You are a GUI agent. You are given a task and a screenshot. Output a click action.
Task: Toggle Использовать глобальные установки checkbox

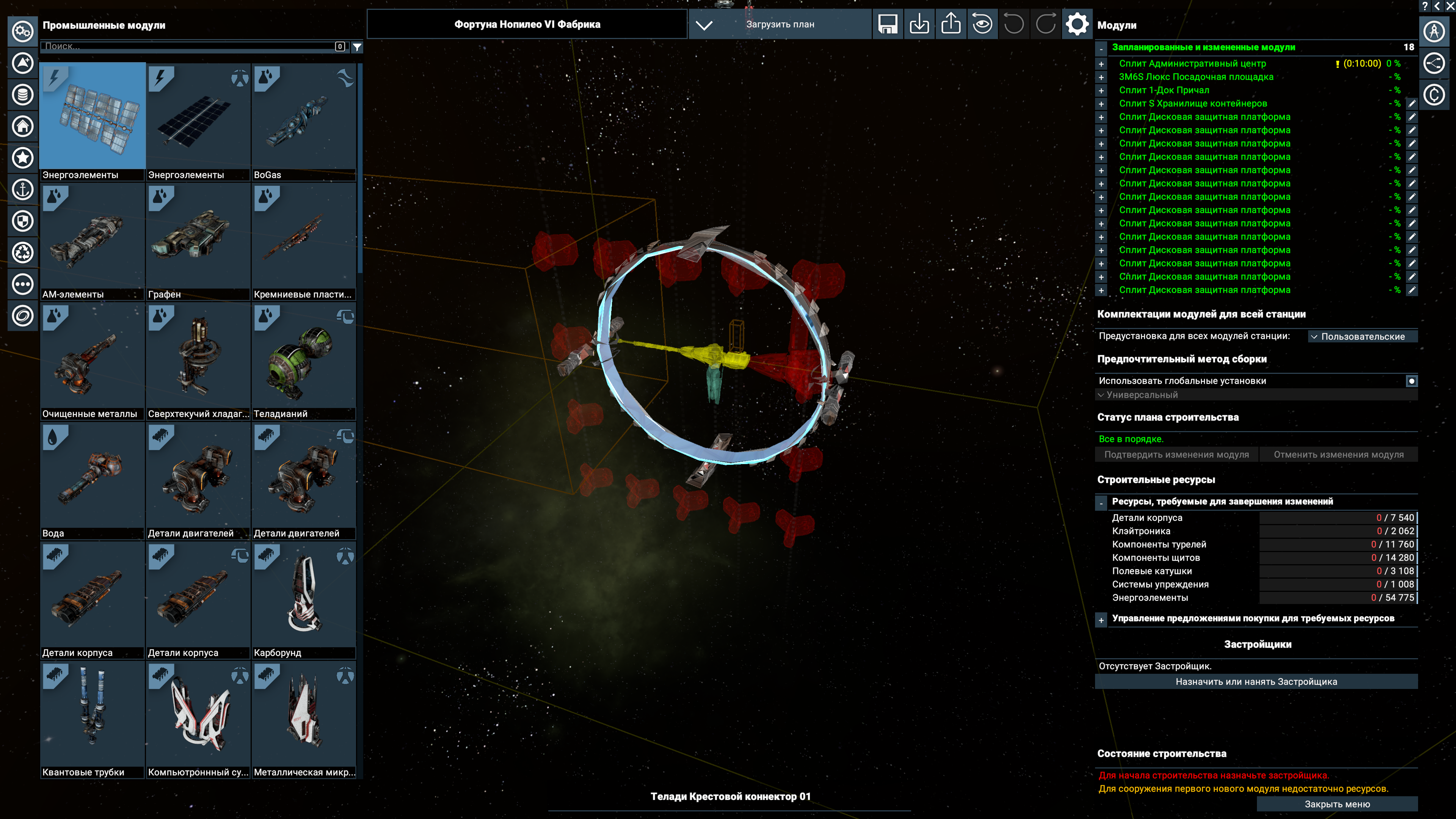coord(1411,381)
